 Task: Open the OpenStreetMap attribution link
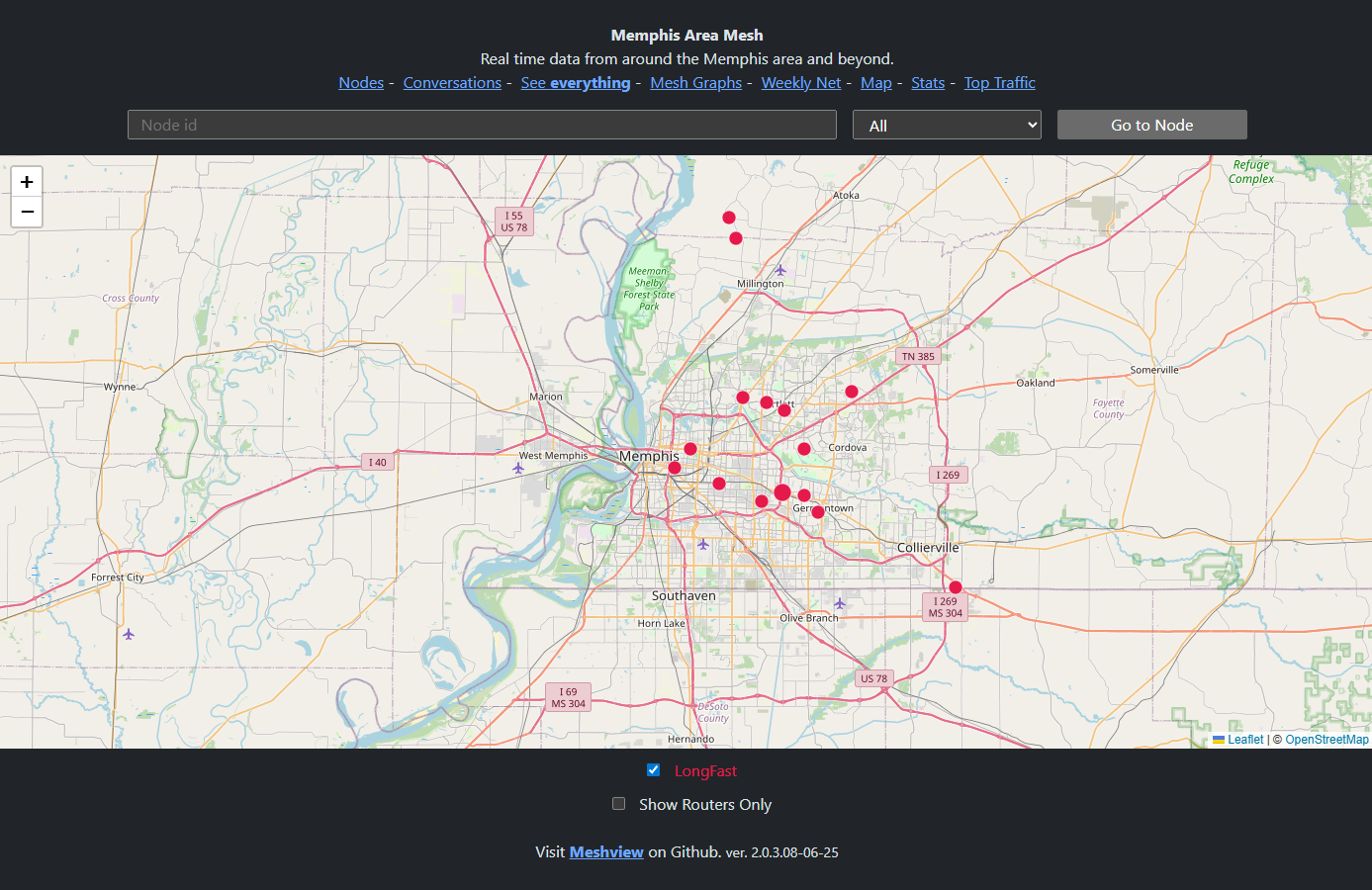tap(1326, 740)
